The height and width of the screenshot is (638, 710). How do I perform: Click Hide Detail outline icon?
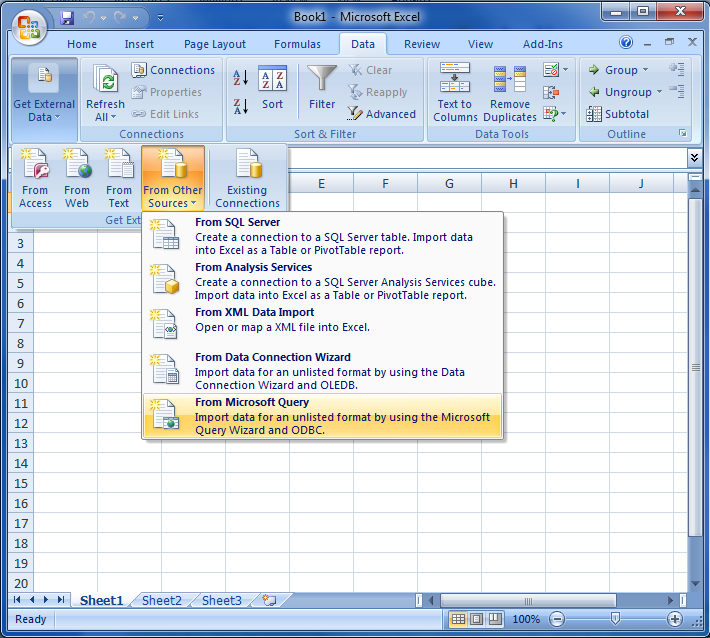[x=676, y=91]
